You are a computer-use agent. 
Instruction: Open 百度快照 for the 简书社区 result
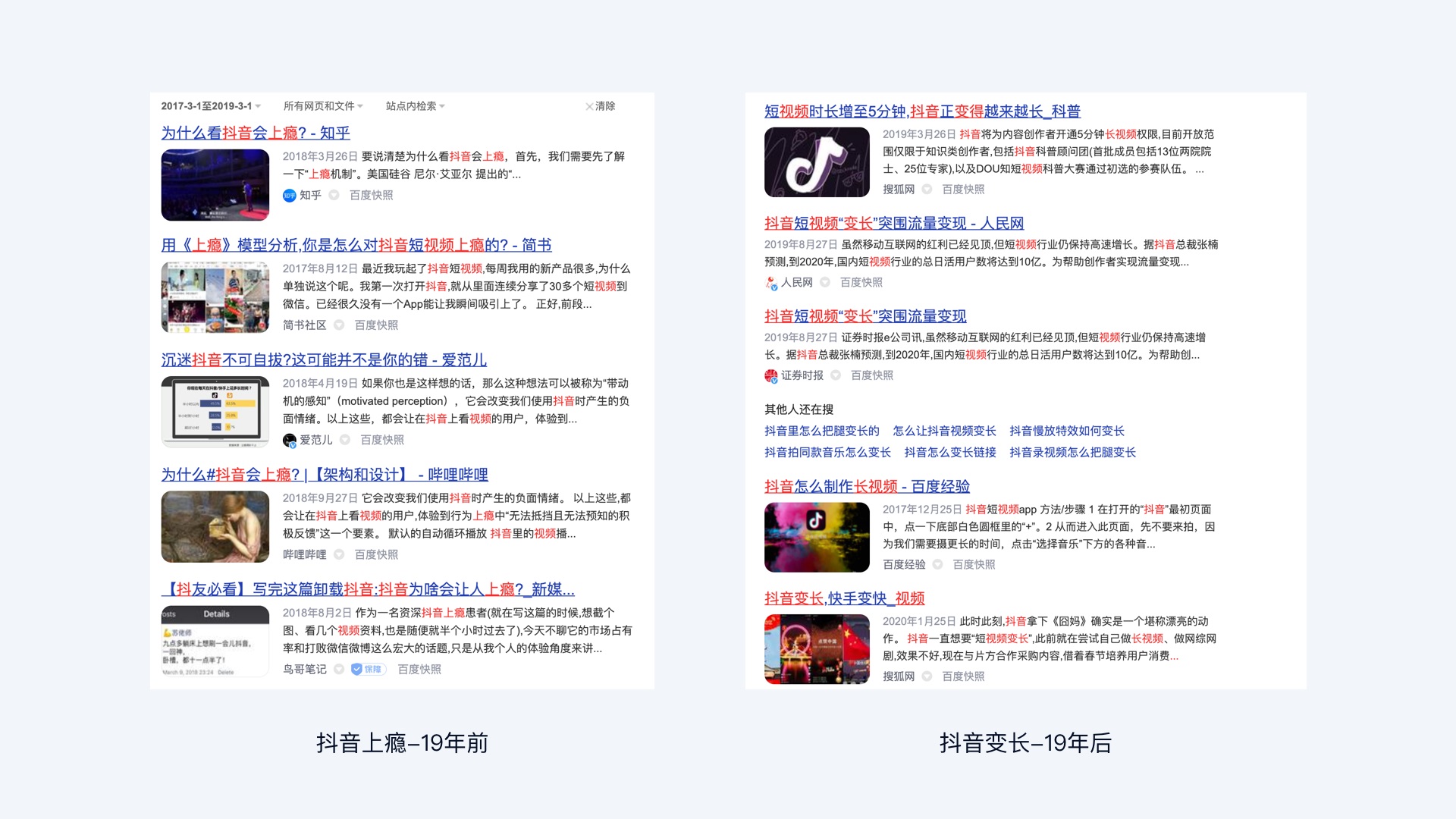pyautogui.click(x=377, y=325)
